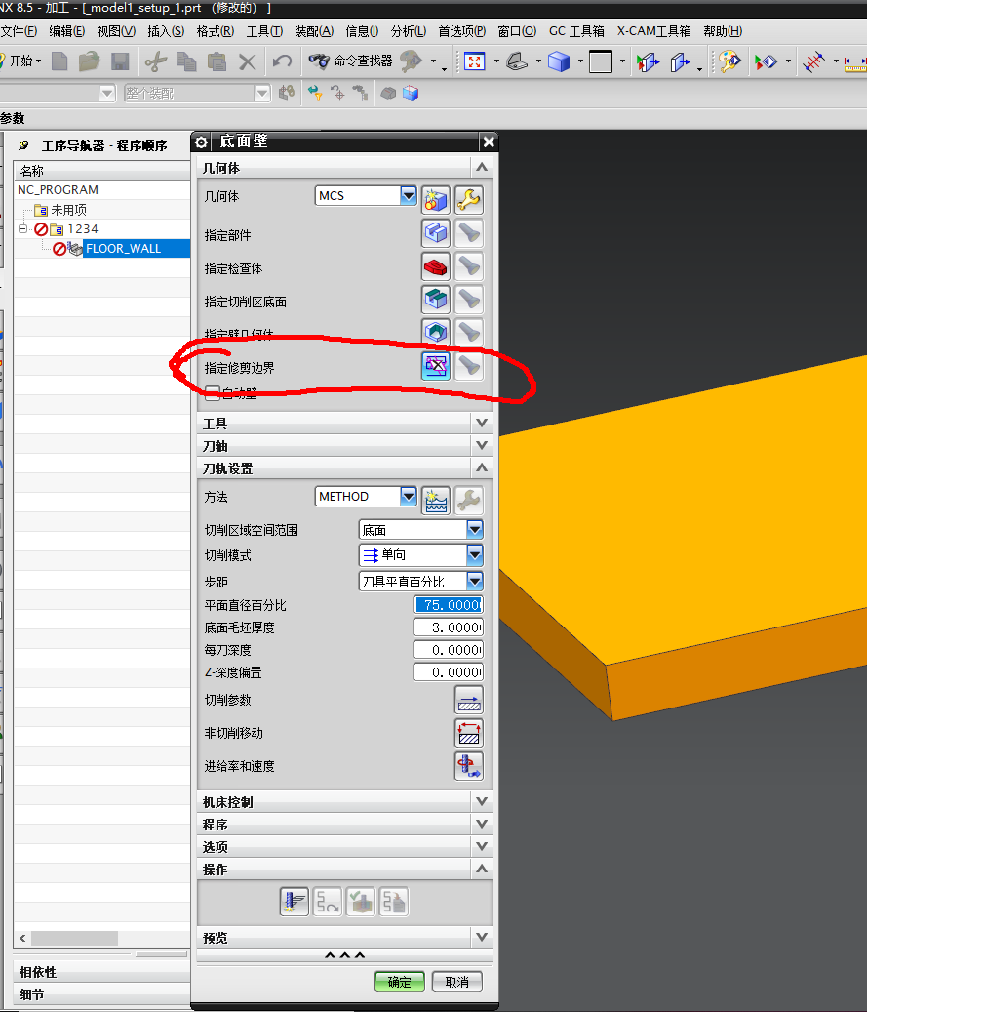Viewport: 998px width, 1012px height.
Task: Click the red 指定检查体 check body icon
Action: click(435, 268)
